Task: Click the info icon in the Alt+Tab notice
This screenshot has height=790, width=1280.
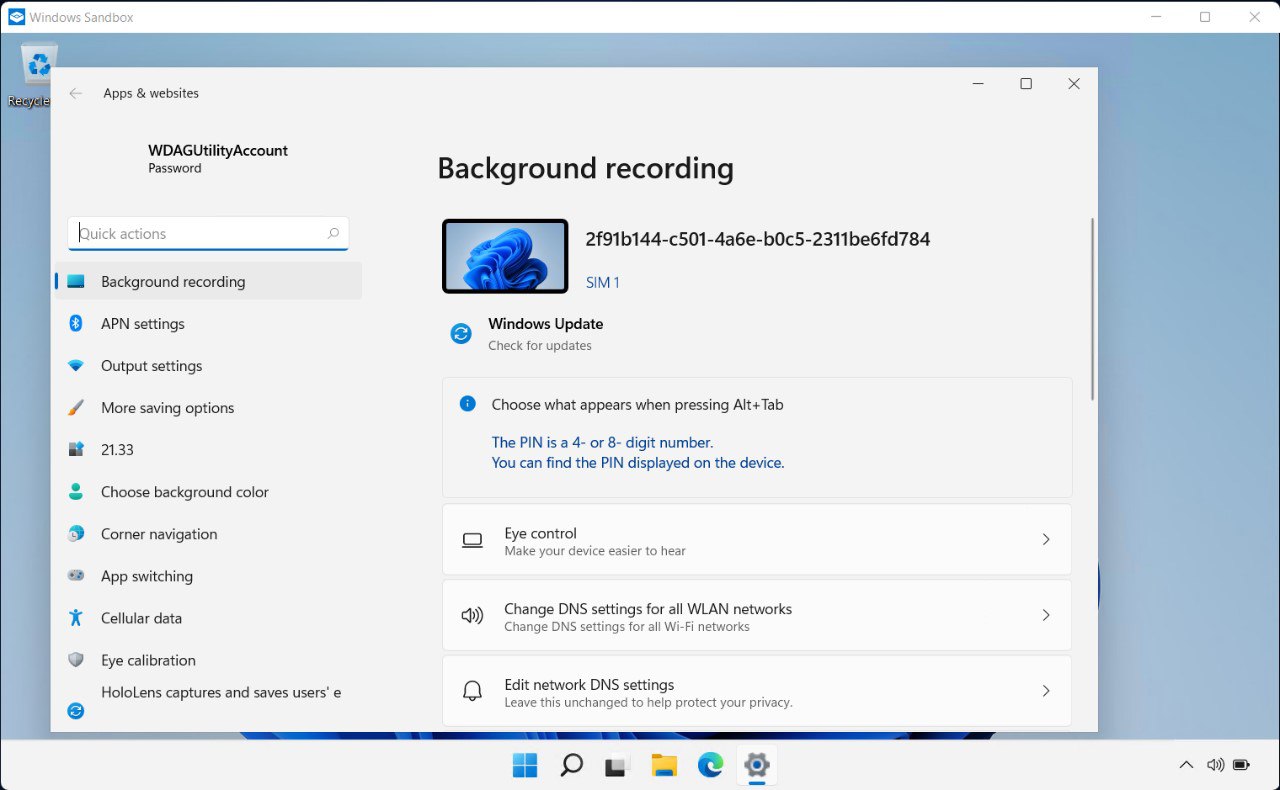Action: [467, 404]
